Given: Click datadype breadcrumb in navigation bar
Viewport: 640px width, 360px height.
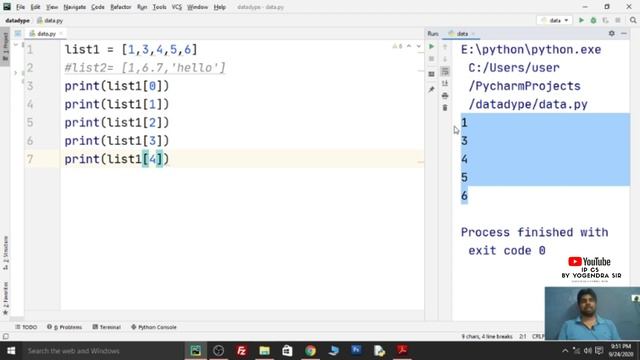Looking at the screenshot, I should [x=18, y=20].
